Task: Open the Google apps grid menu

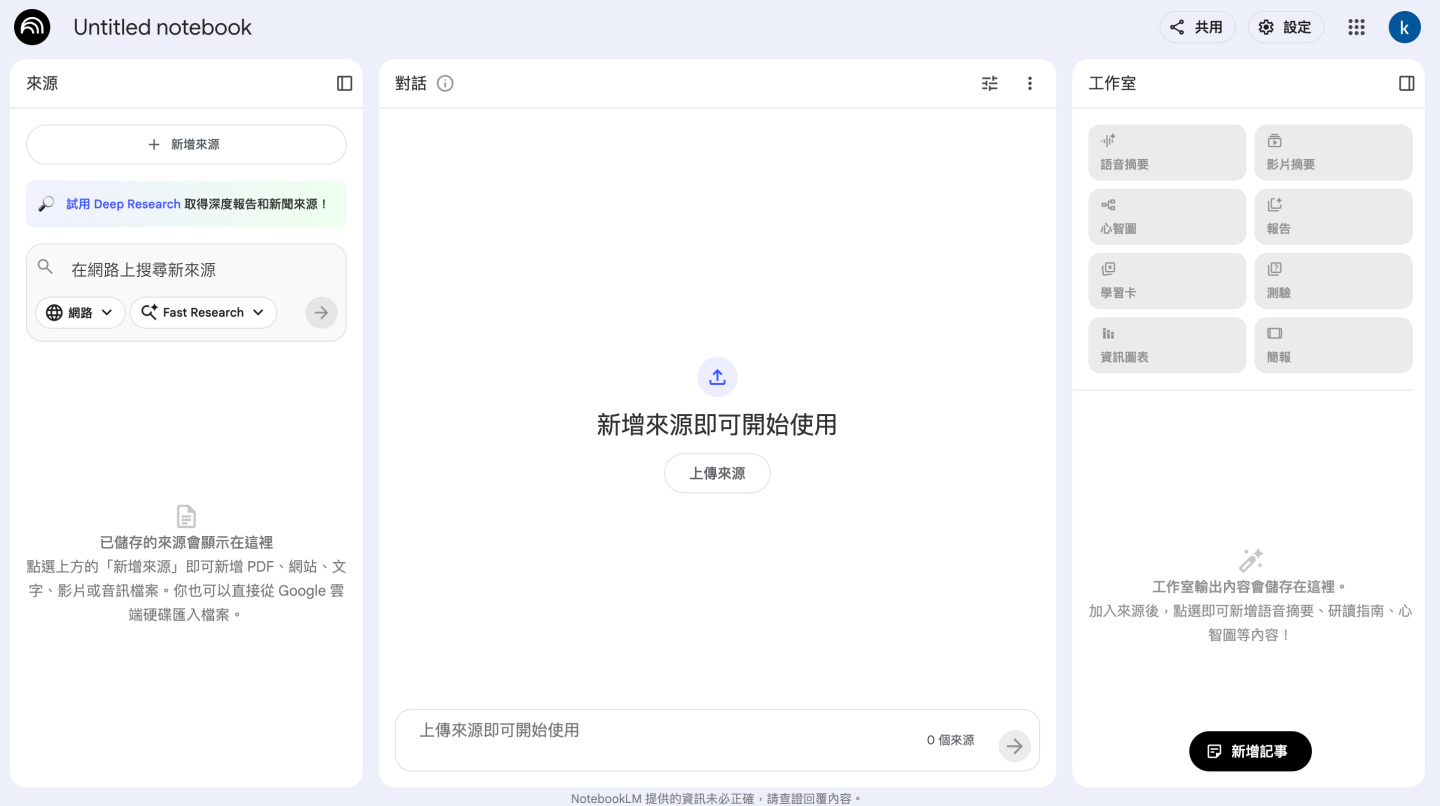Action: tap(1356, 27)
